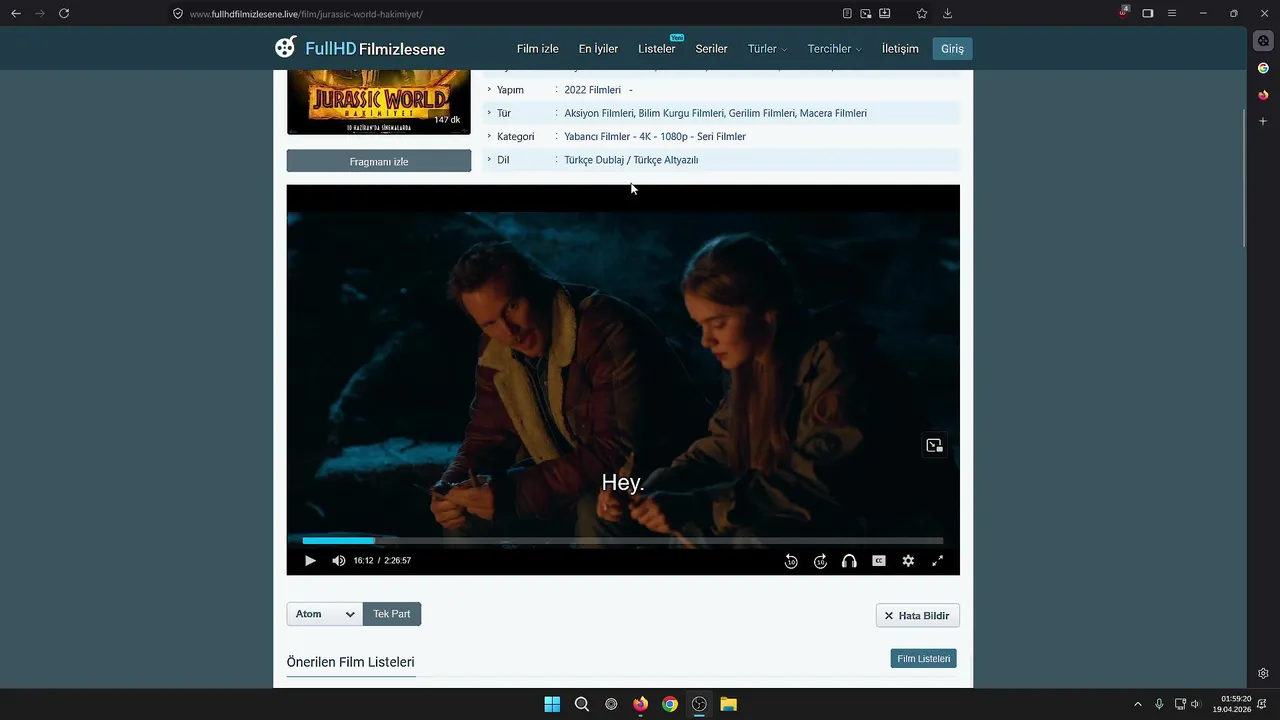Viewport: 1280px width, 720px height.
Task: Open the Macera Filmleri genre link
Action: pyautogui.click(x=833, y=113)
